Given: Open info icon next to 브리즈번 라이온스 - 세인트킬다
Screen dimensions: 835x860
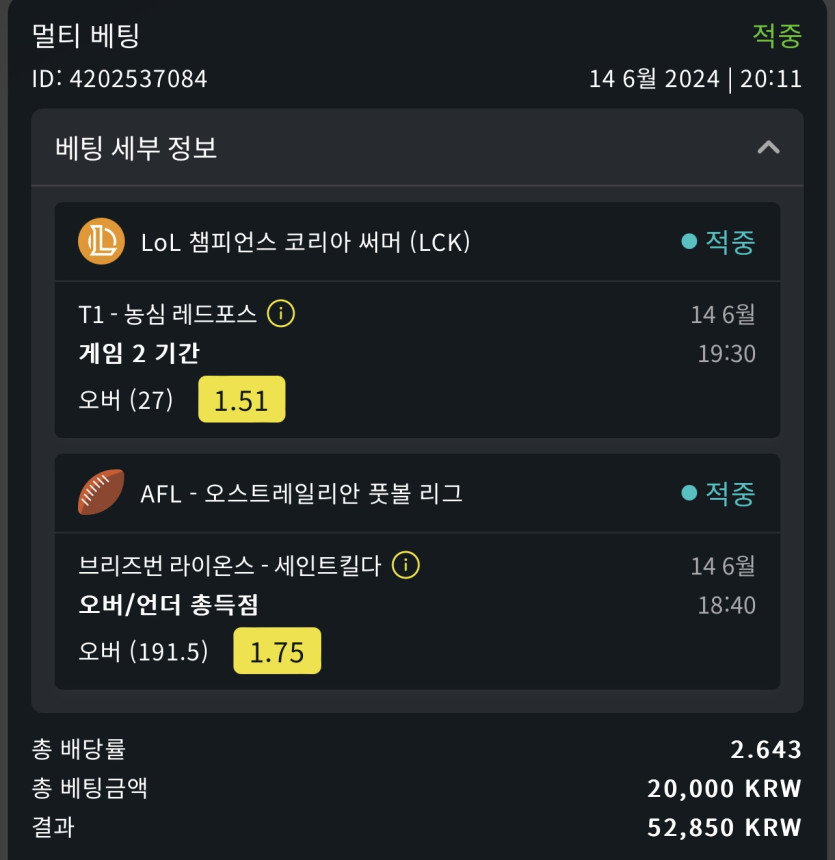Looking at the screenshot, I should tap(406, 565).
